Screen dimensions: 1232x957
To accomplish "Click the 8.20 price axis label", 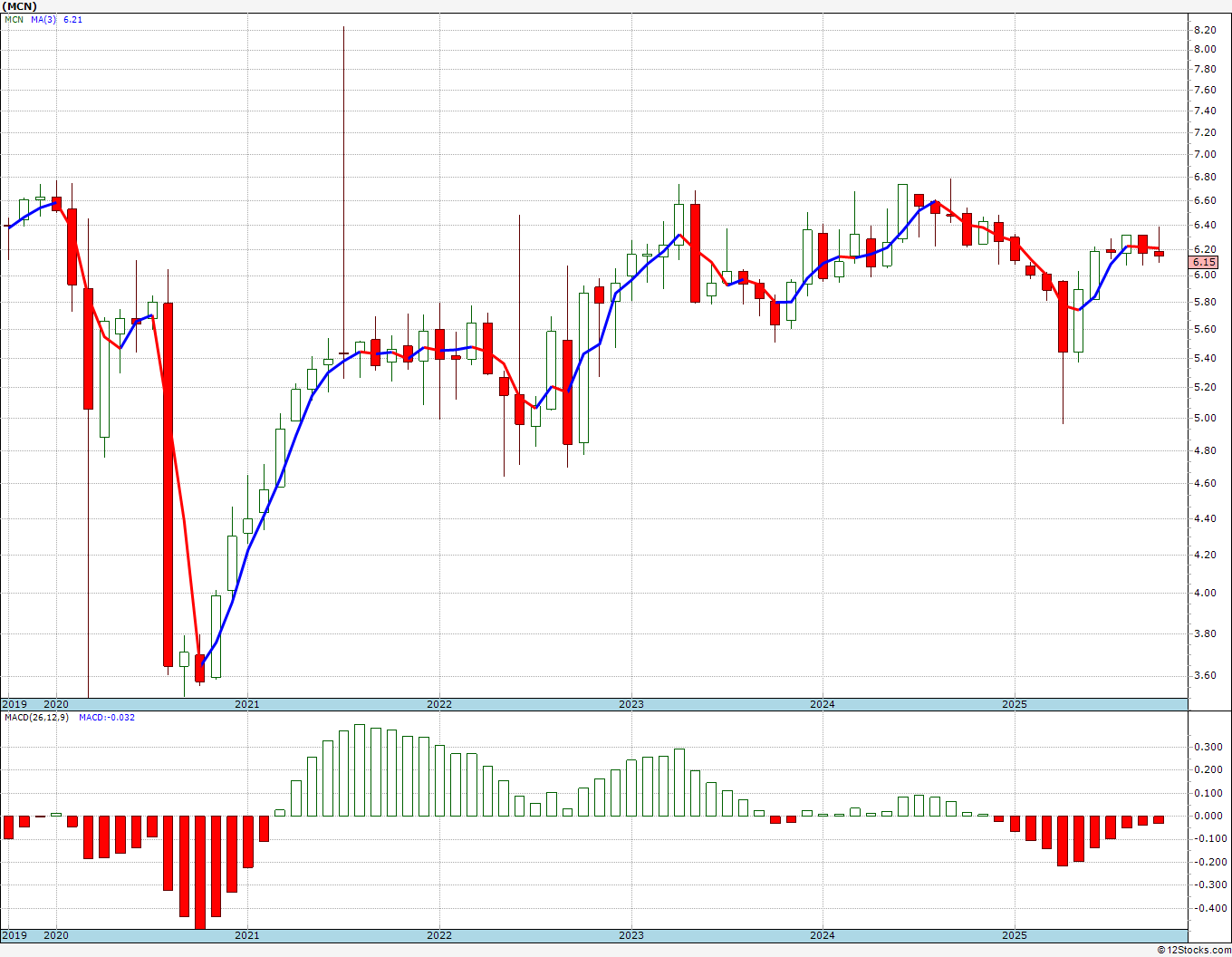I will point(1205,30).
